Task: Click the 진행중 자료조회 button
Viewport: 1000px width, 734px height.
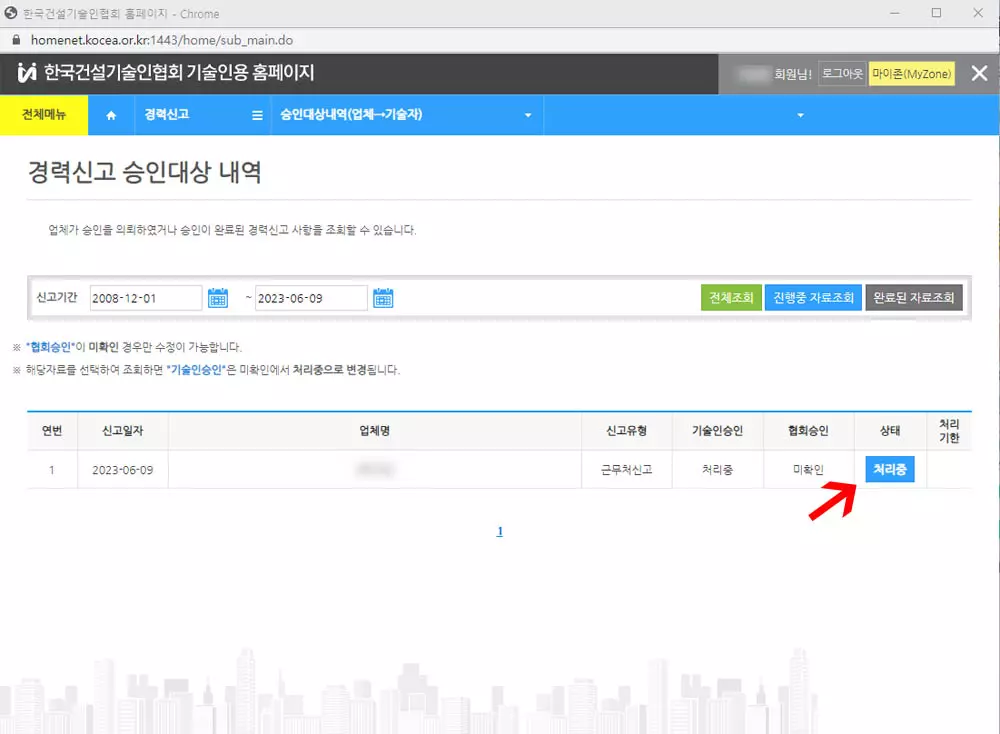Action: pyautogui.click(x=812, y=297)
